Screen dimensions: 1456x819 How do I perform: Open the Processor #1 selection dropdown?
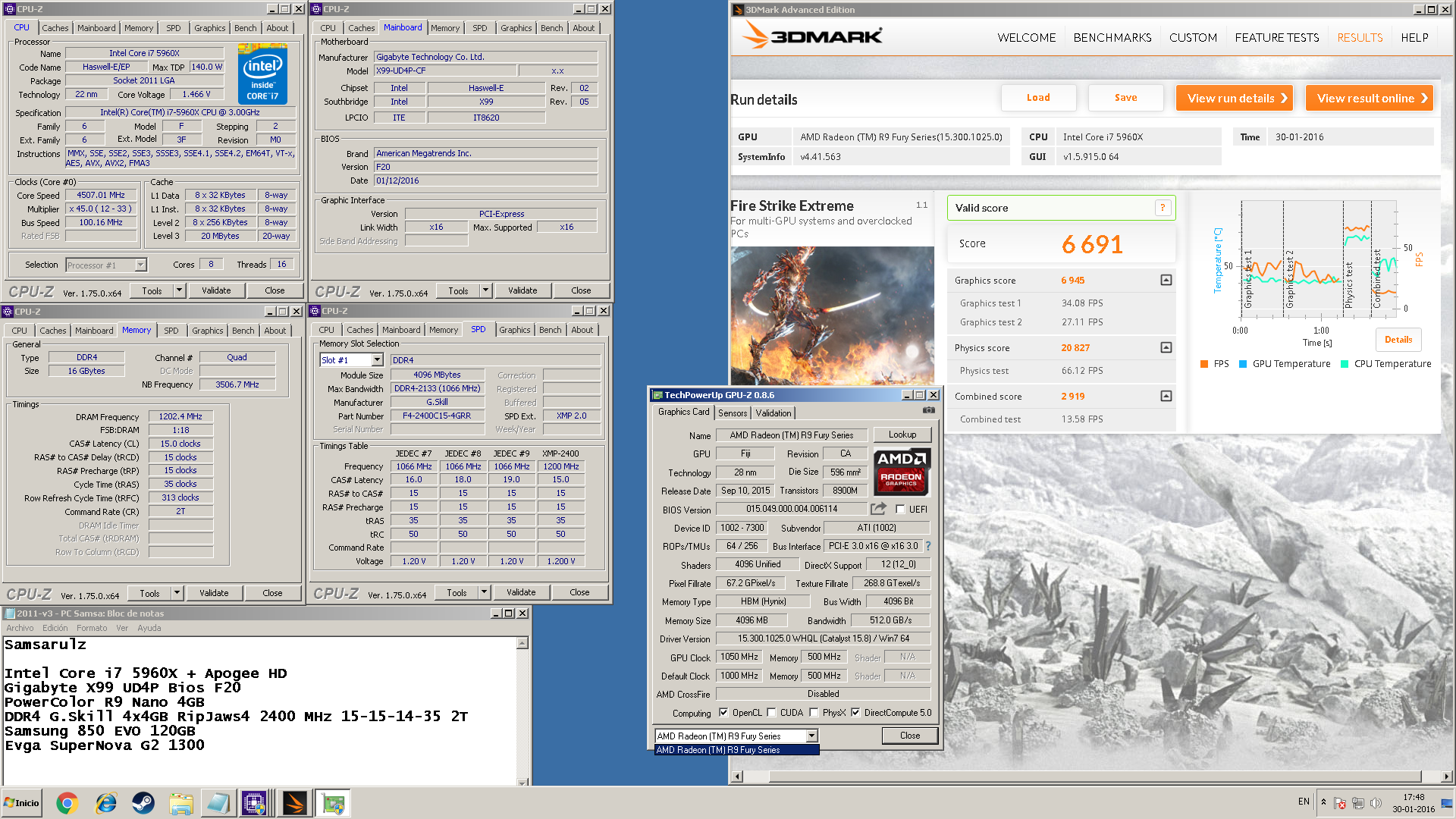point(140,265)
